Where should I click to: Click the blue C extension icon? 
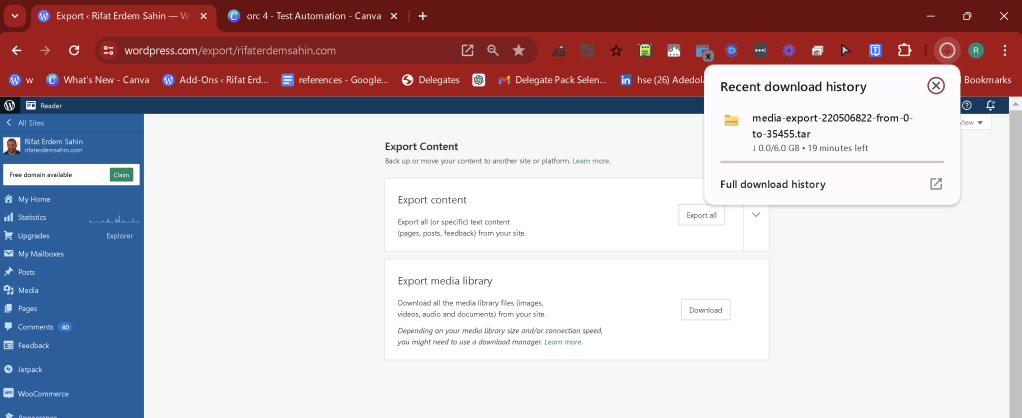732,50
